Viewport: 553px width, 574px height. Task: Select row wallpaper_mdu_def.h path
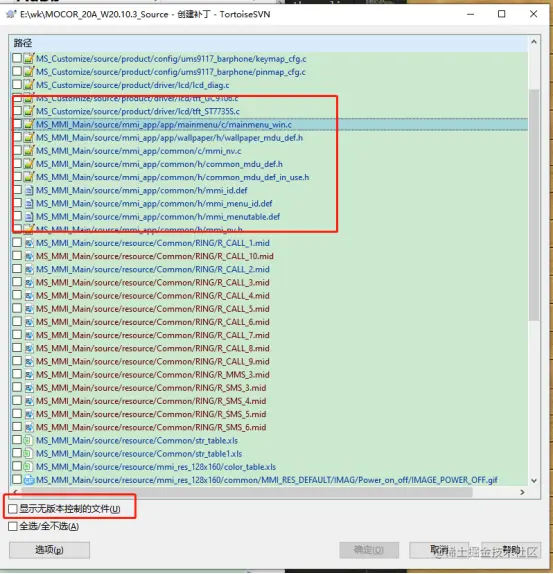click(x=169, y=138)
